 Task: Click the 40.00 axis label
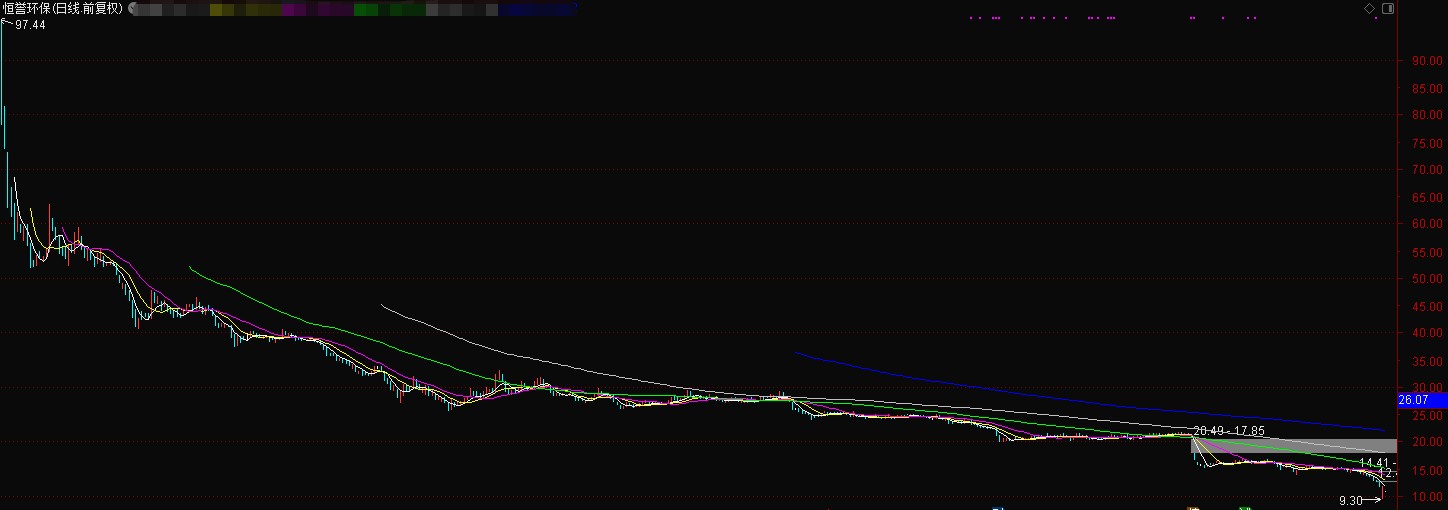pyautogui.click(x=1426, y=333)
